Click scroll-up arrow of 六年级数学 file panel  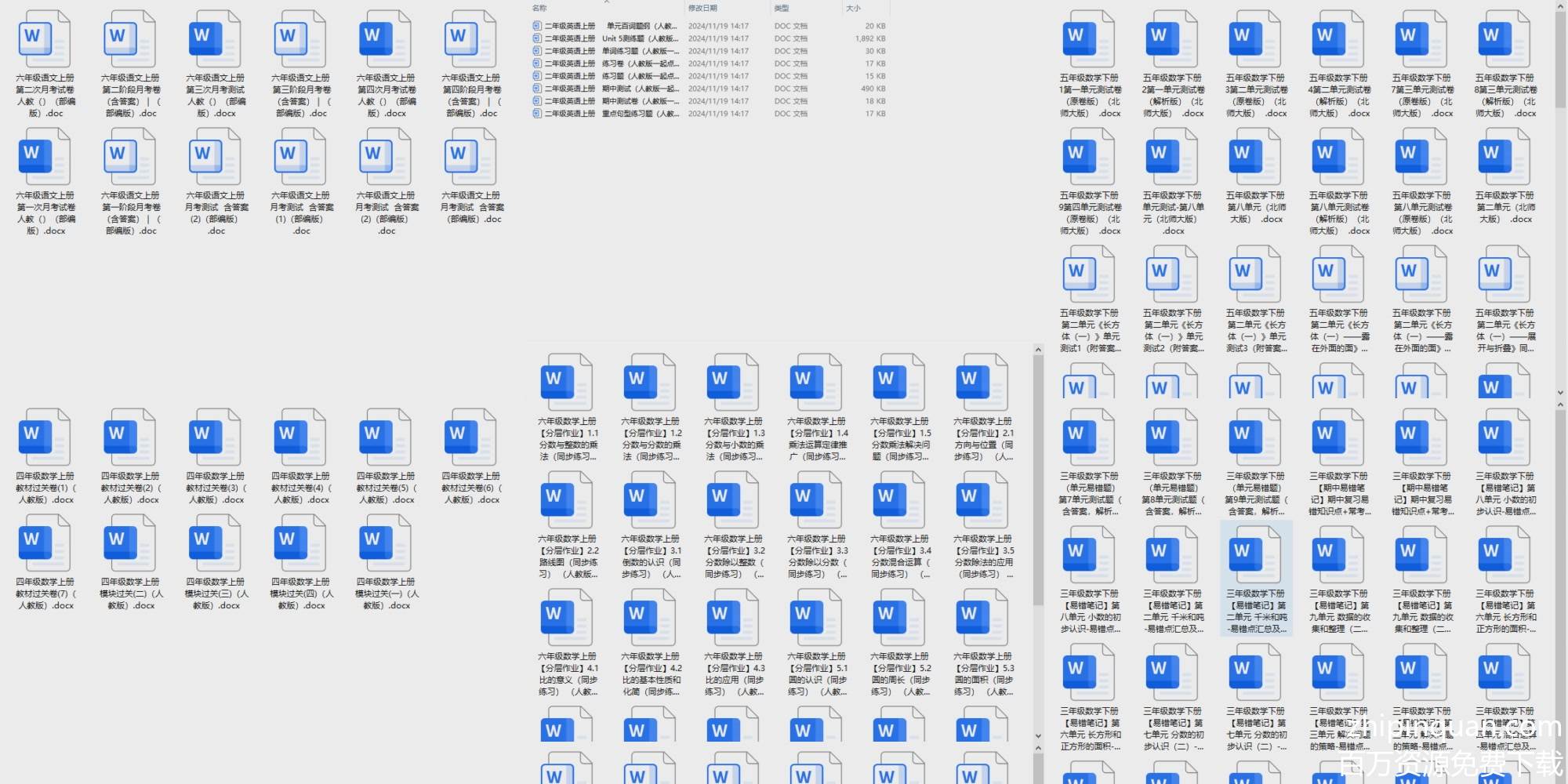pos(1038,350)
